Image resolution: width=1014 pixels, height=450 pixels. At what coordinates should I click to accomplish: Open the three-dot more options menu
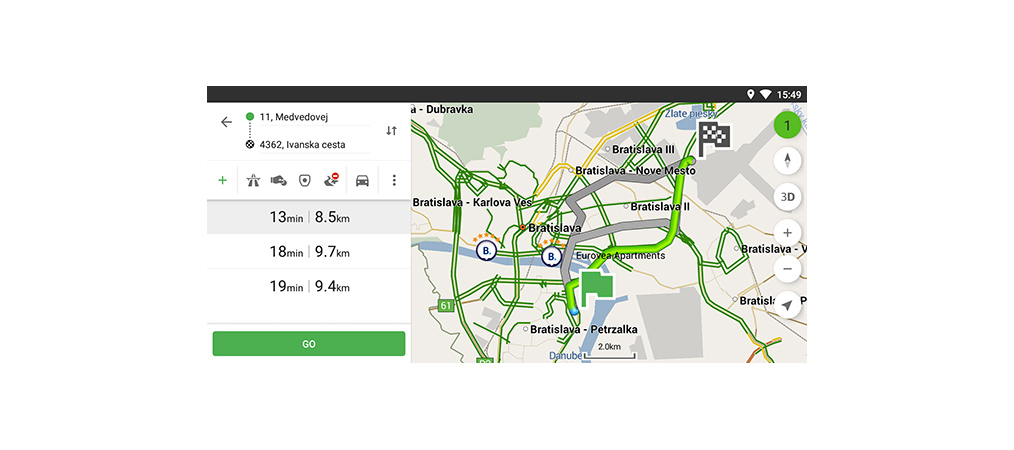tap(394, 181)
